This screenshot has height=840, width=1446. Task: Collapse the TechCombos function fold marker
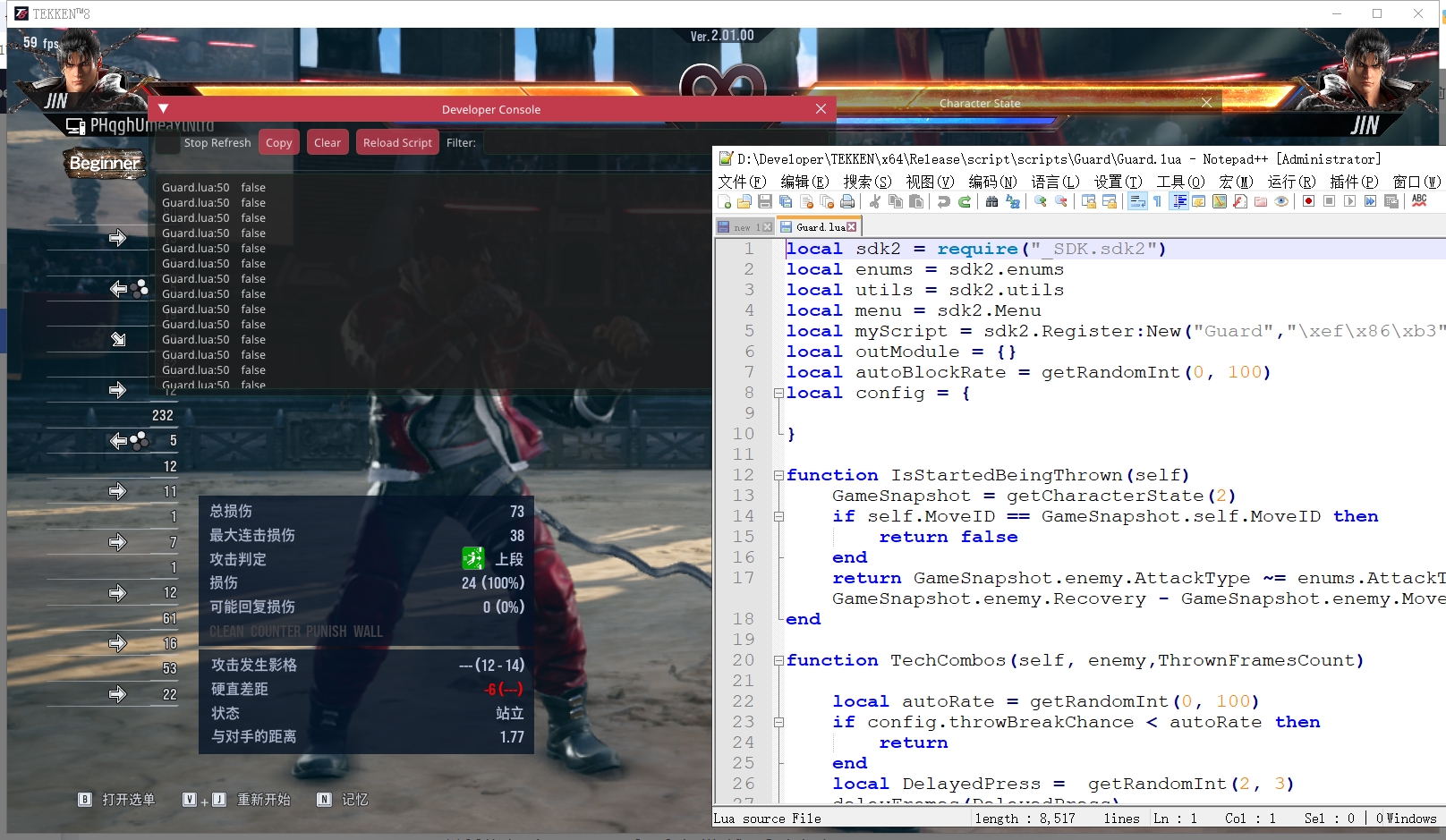point(778,660)
